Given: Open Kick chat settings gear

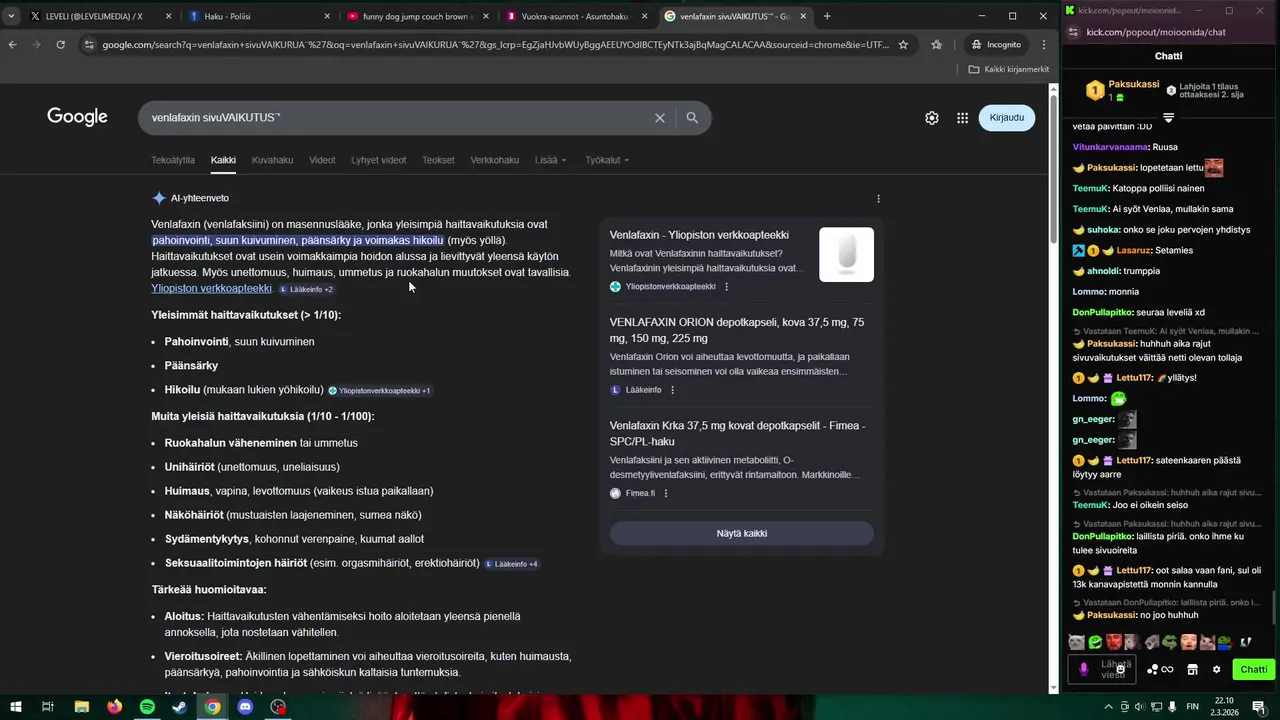Looking at the screenshot, I should click(1216, 669).
